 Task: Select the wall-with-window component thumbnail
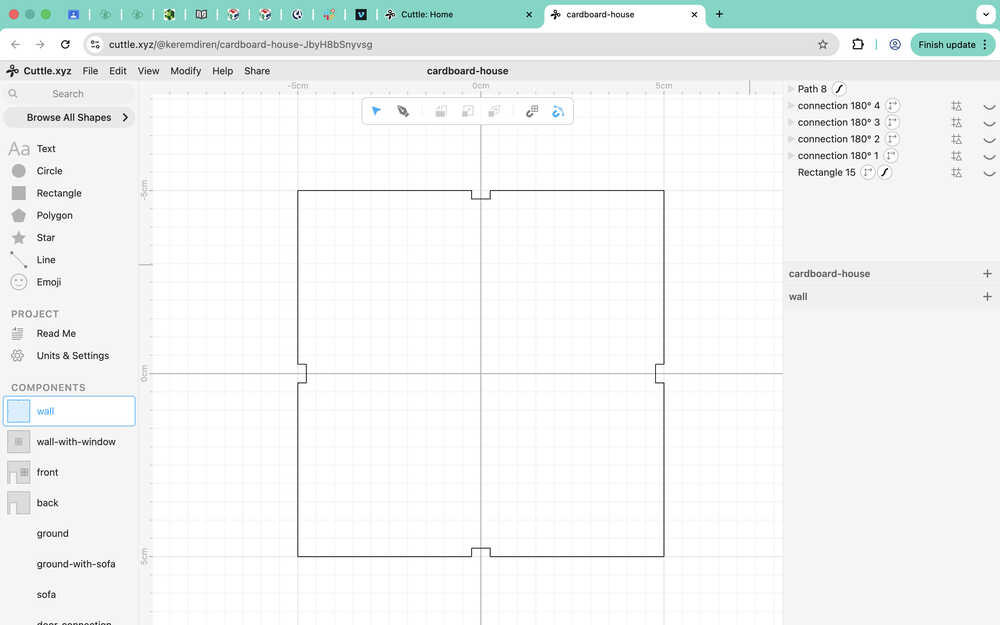point(18,441)
